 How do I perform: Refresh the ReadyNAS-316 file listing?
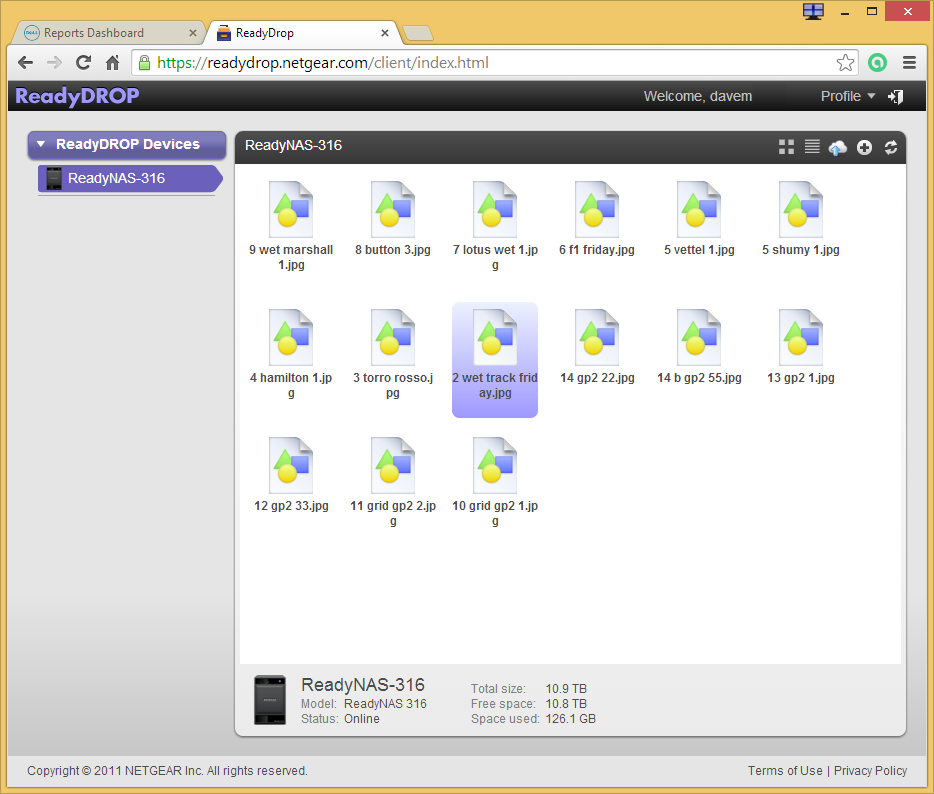891,147
